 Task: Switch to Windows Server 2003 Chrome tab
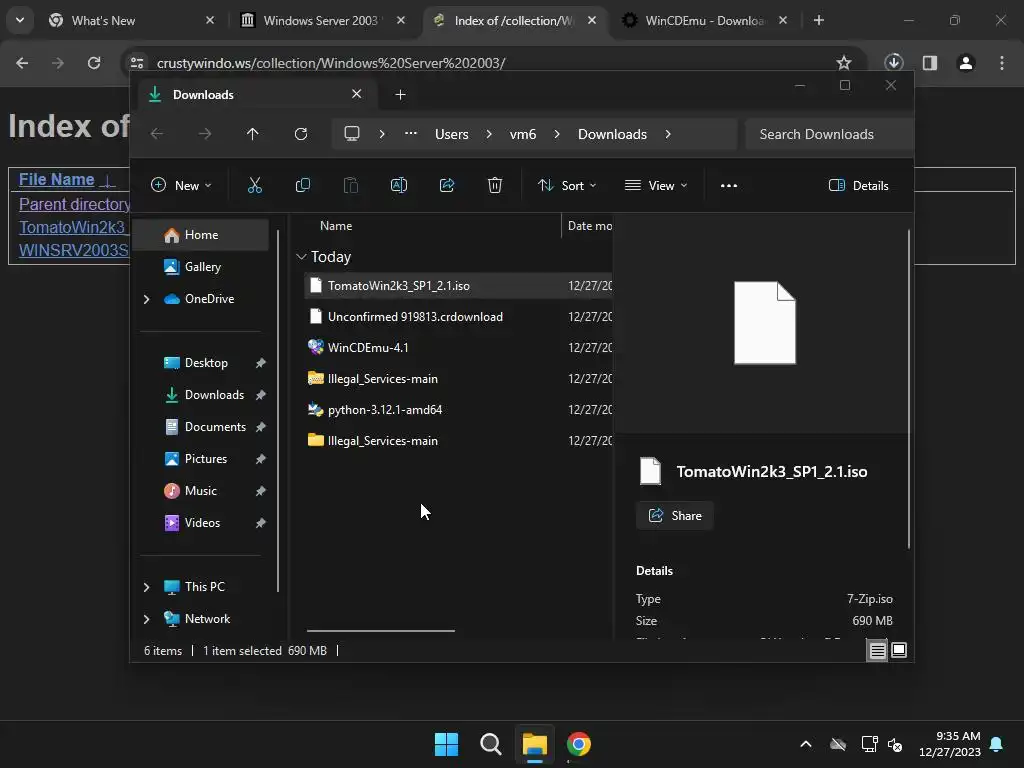(323, 20)
